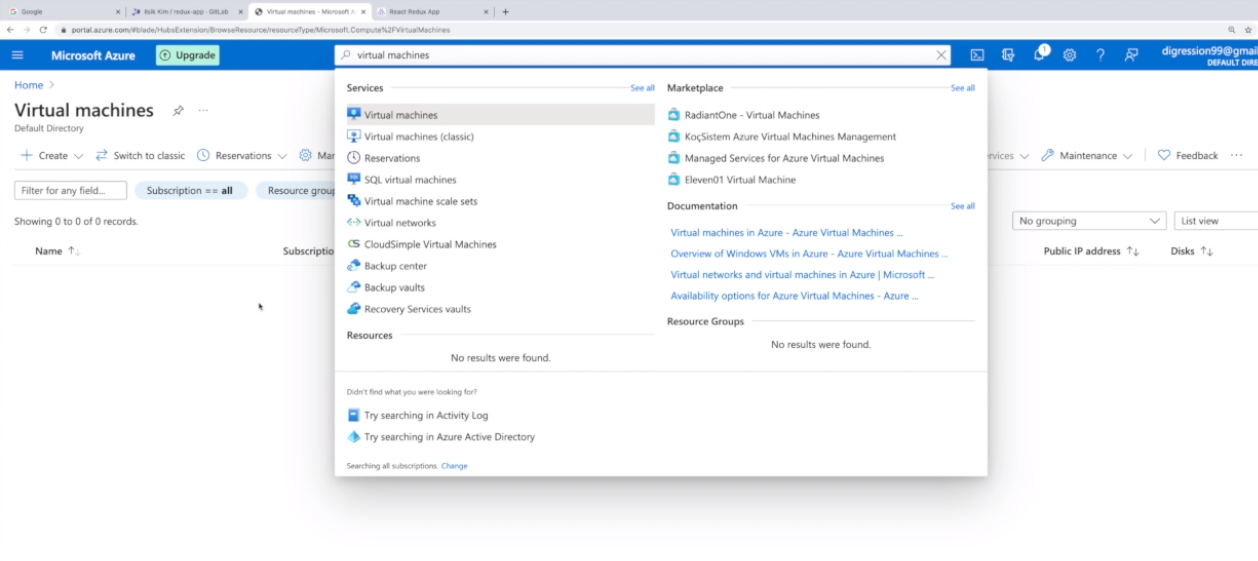Switch to the Google browser tab
The image size is (1258, 561).
click(62, 12)
